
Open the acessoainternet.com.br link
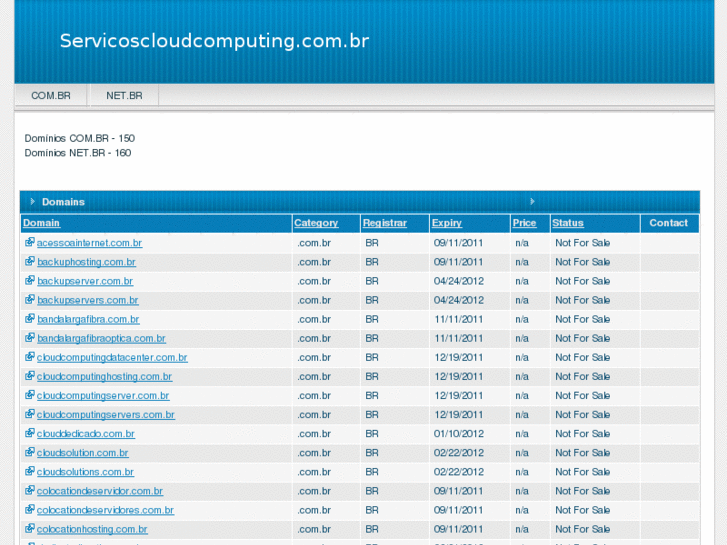pyautogui.click(x=89, y=243)
